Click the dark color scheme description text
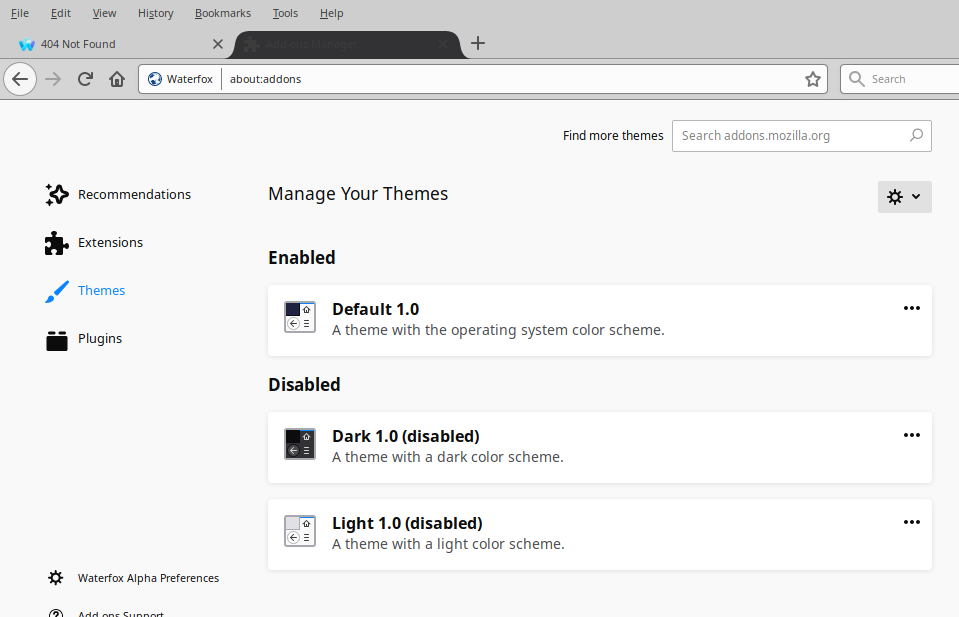Viewport: 959px width, 617px height. (448, 457)
